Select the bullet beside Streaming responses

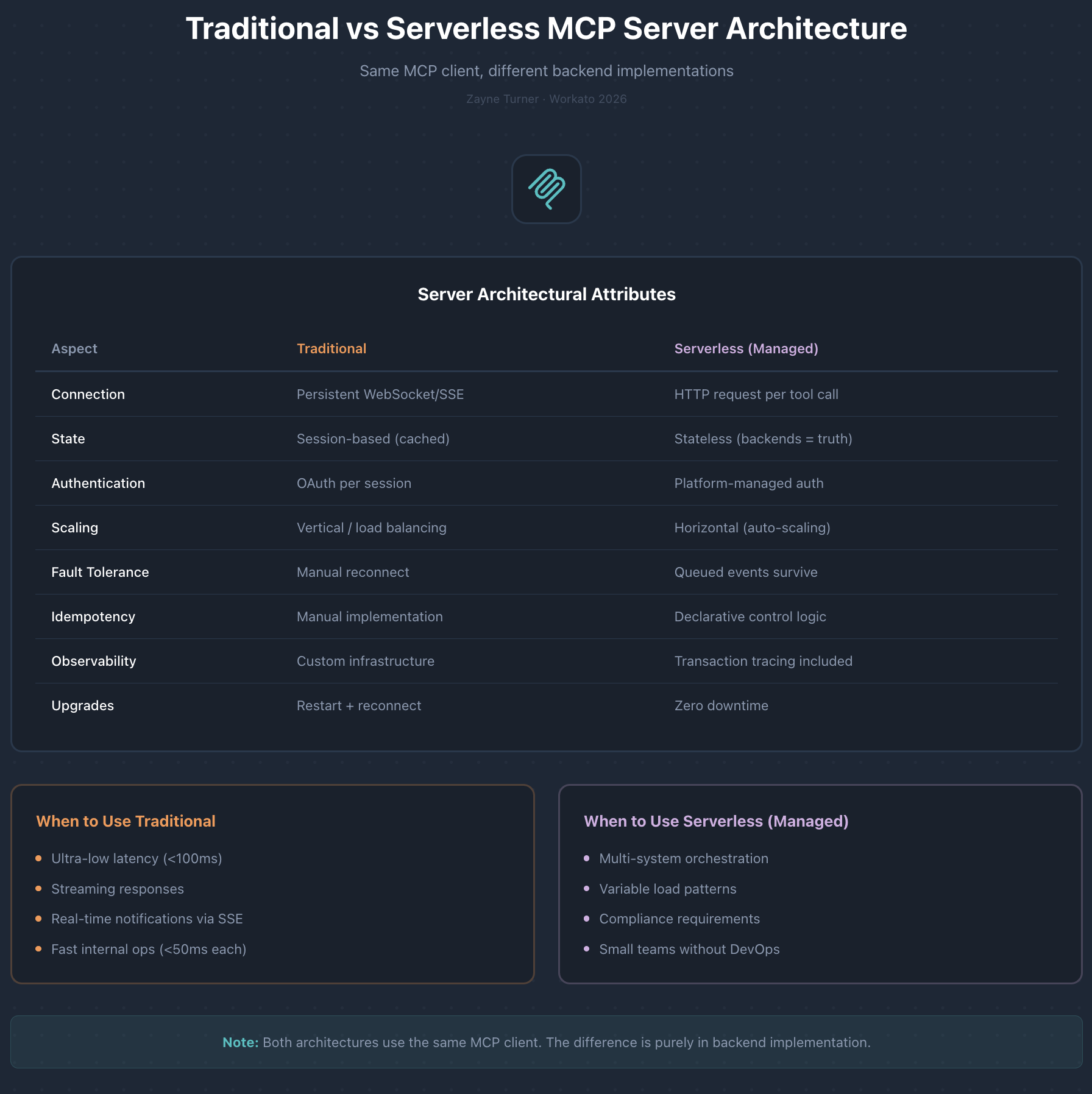coord(38,889)
